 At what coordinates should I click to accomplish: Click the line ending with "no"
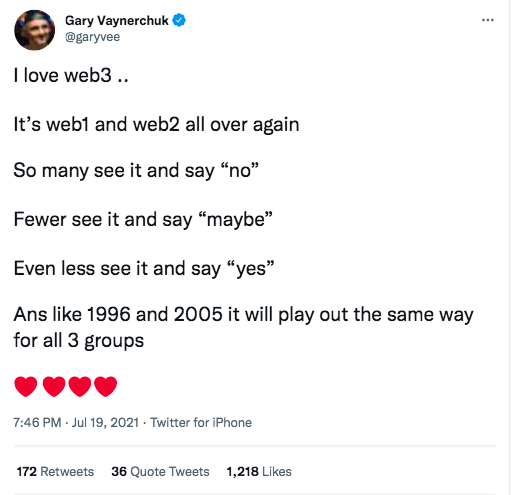point(136,171)
